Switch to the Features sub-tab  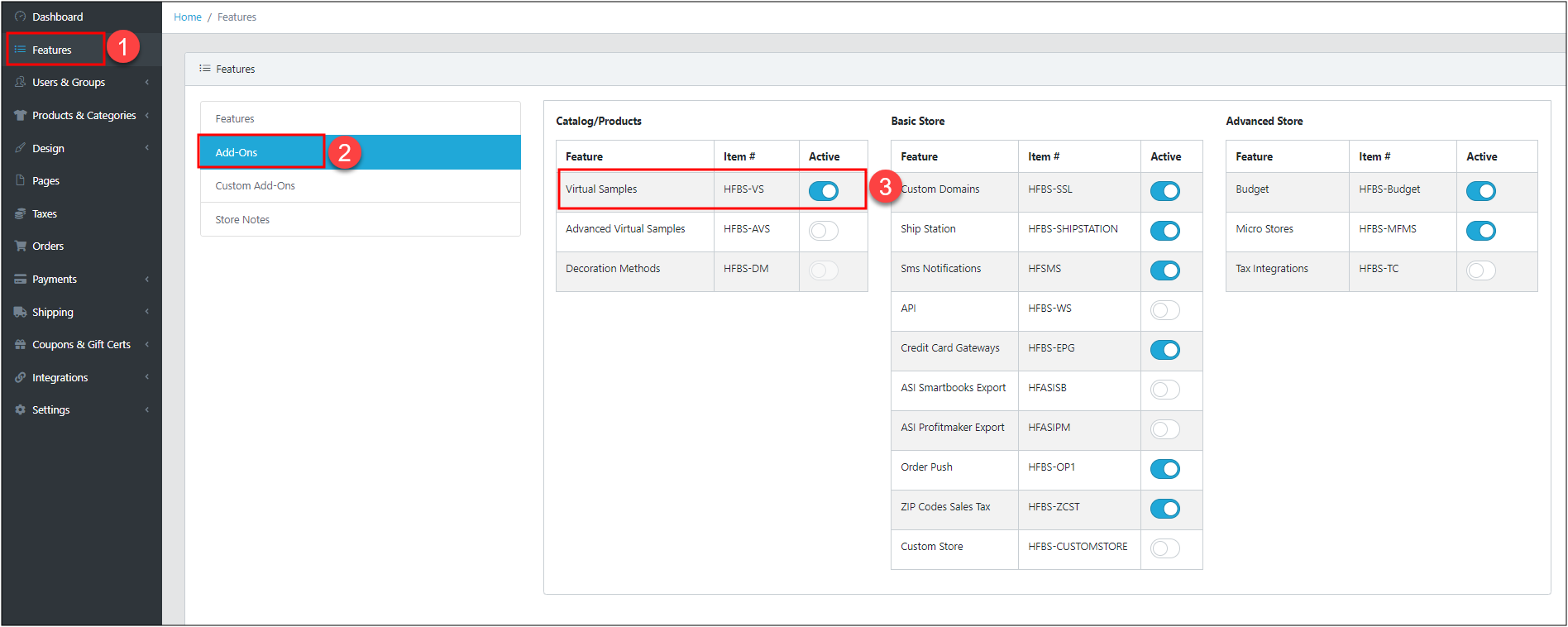pyautogui.click(x=361, y=118)
